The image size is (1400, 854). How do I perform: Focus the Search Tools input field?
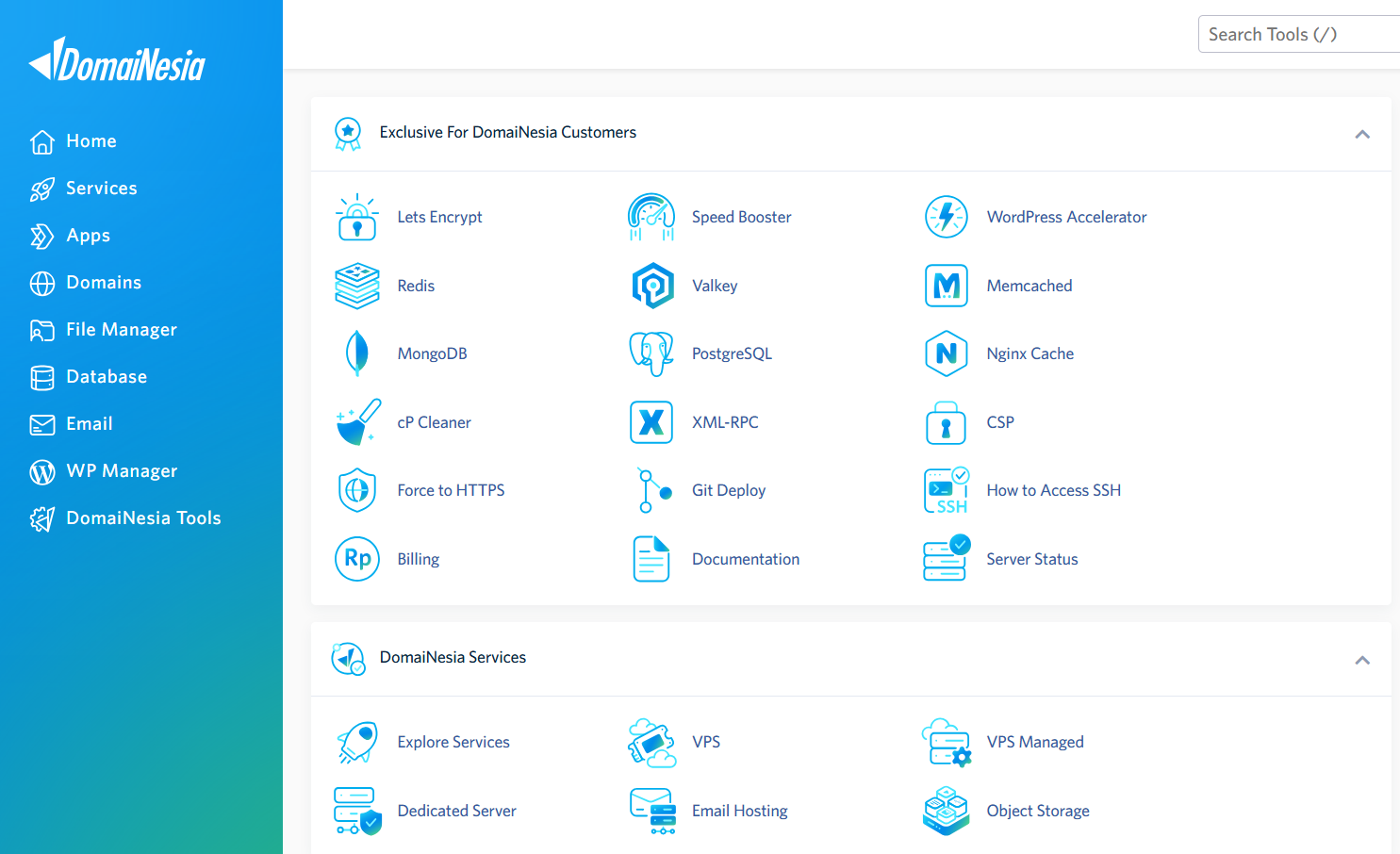tap(1299, 34)
